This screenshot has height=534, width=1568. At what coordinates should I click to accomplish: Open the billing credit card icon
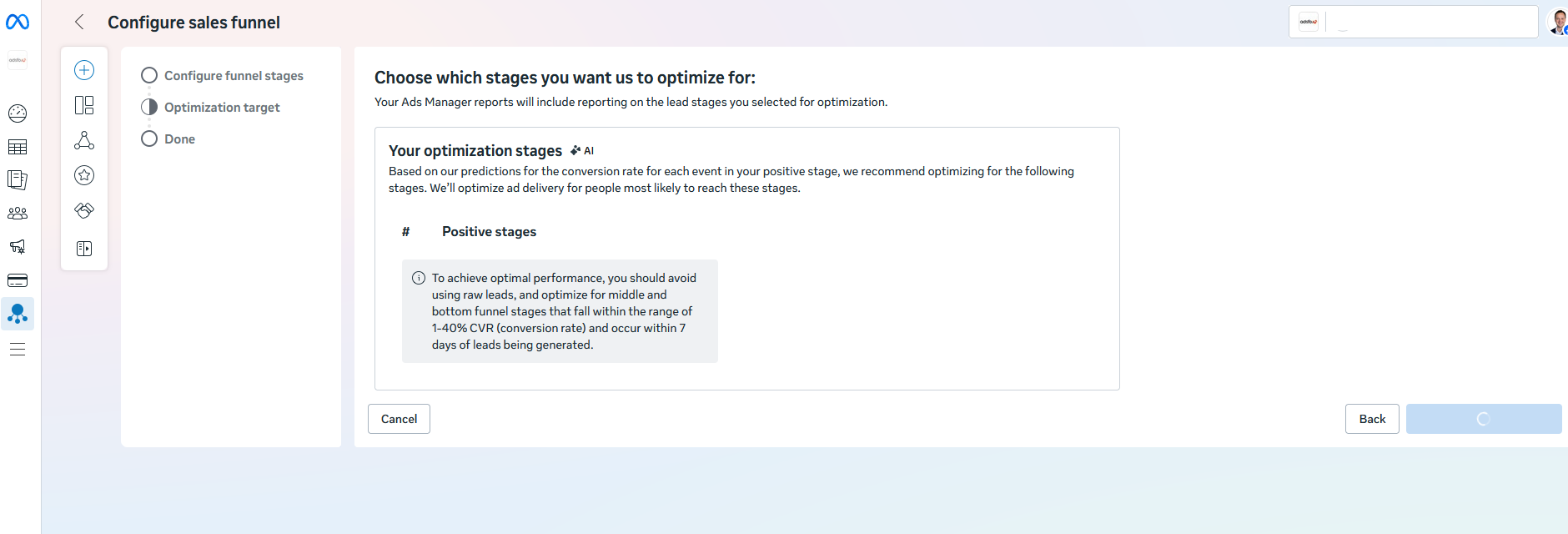coord(18,280)
